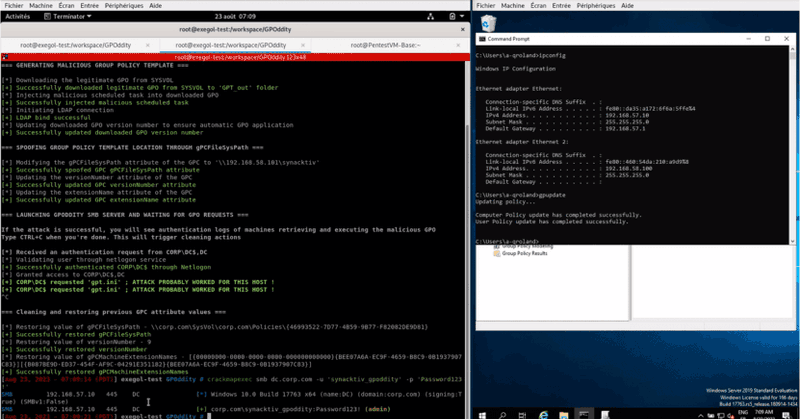The image size is (800, 419).
Task: Click the terminal prompt cursor at bottom line
Action: [x=209, y=416]
